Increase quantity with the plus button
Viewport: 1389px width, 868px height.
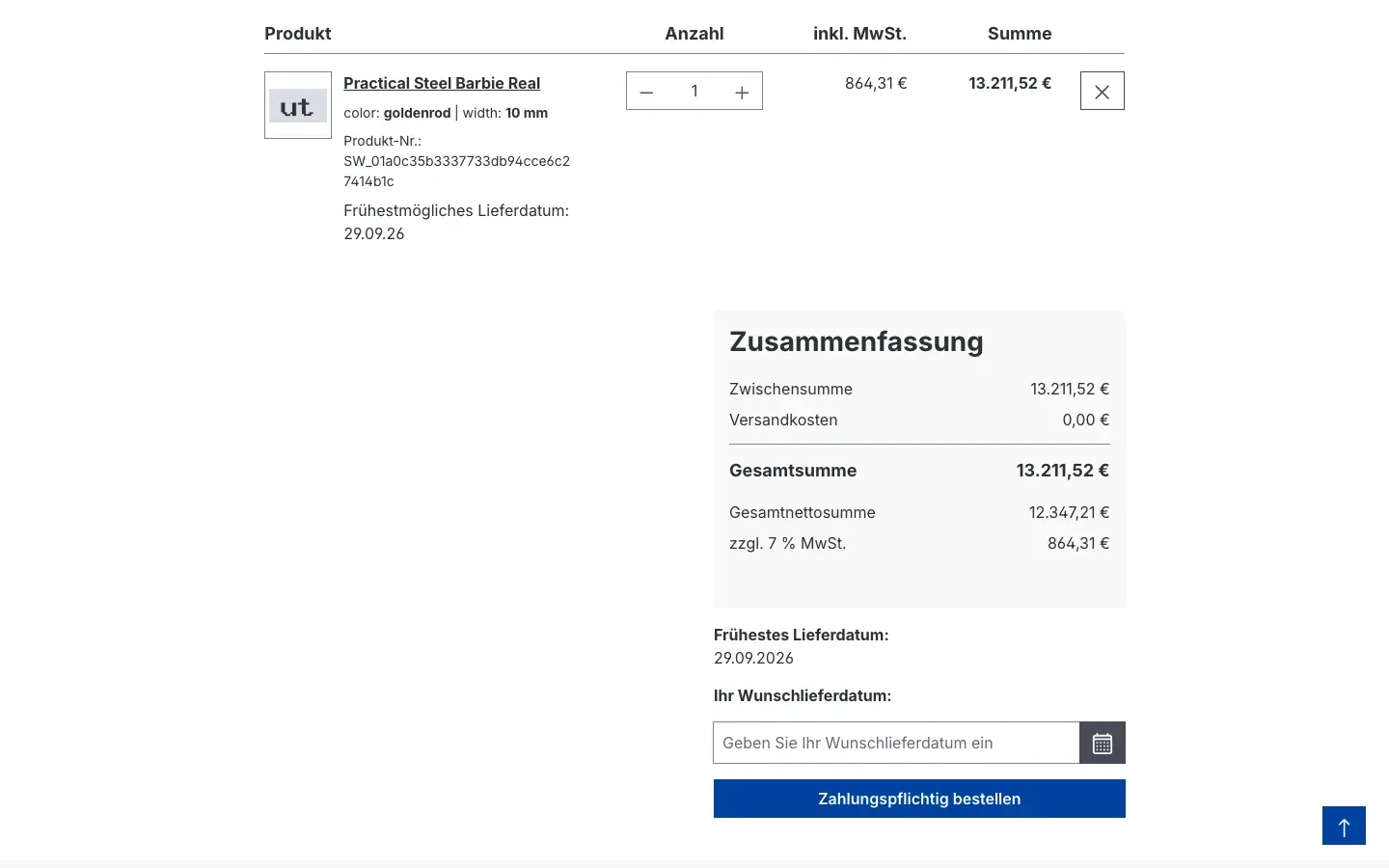point(742,92)
